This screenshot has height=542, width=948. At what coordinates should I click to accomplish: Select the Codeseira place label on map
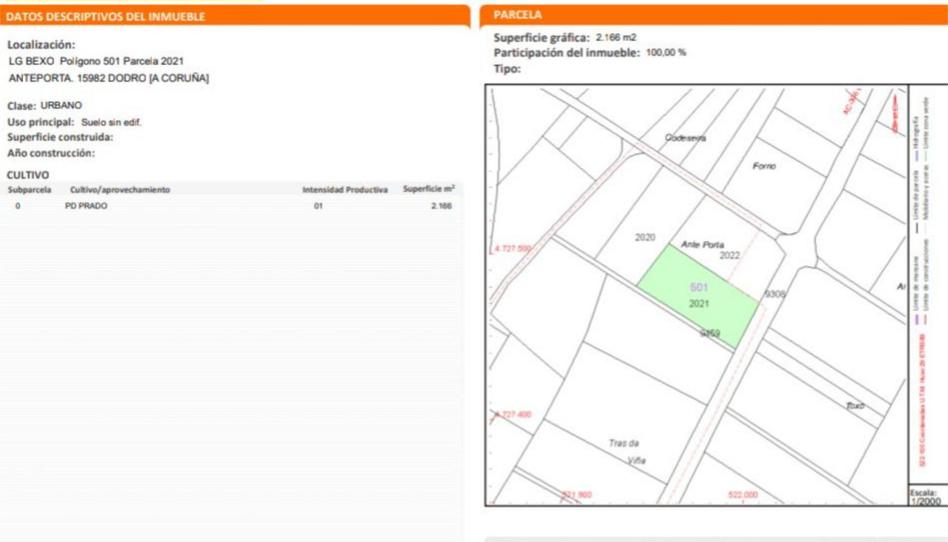(685, 138)
